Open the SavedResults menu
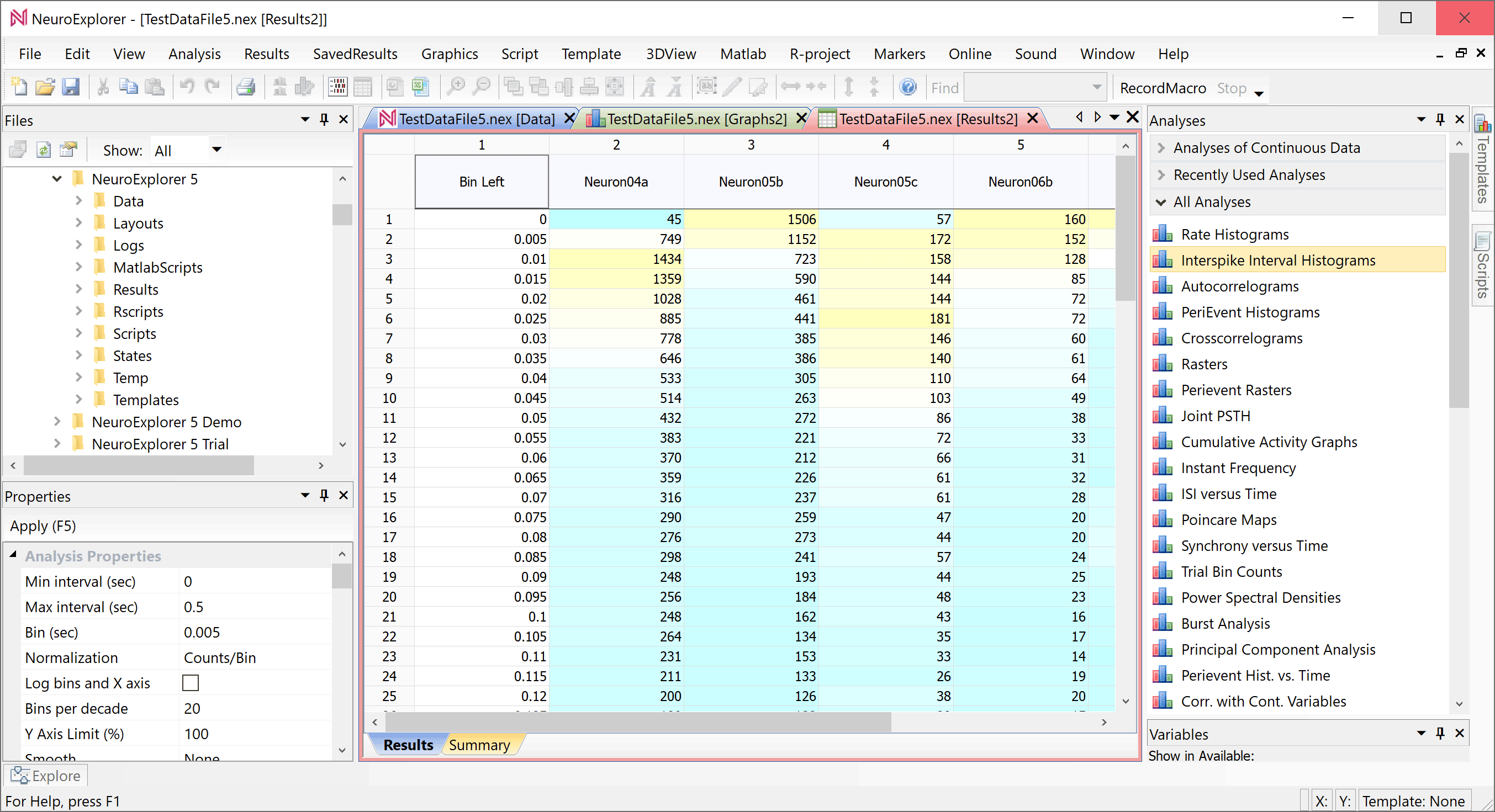Viewport: 1495px width, 812px height. click(355, 54)
